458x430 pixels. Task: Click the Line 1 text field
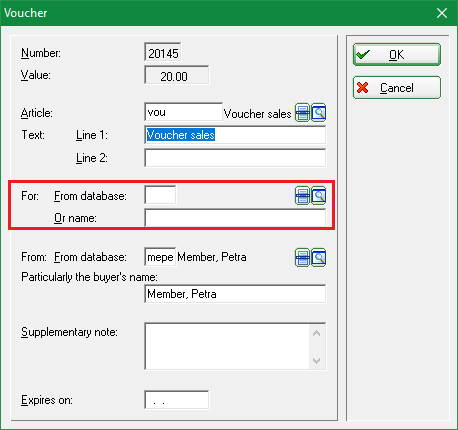pyautogui.click(x=235, y=135)
